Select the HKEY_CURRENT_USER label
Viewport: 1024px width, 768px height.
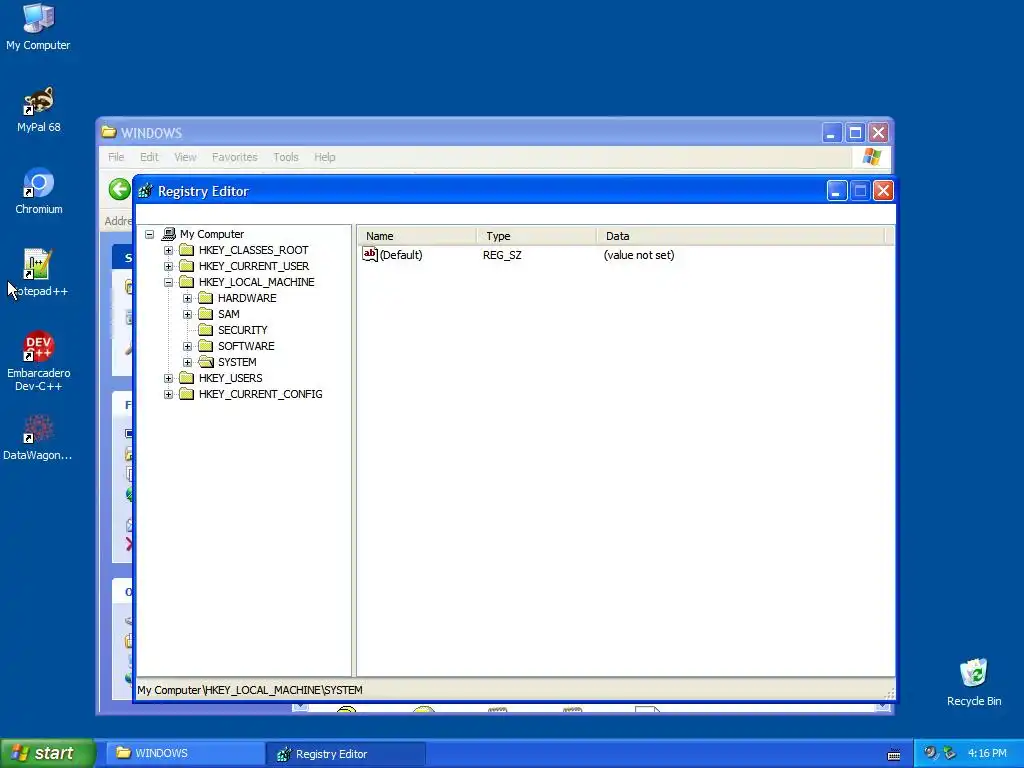point(254,266)
